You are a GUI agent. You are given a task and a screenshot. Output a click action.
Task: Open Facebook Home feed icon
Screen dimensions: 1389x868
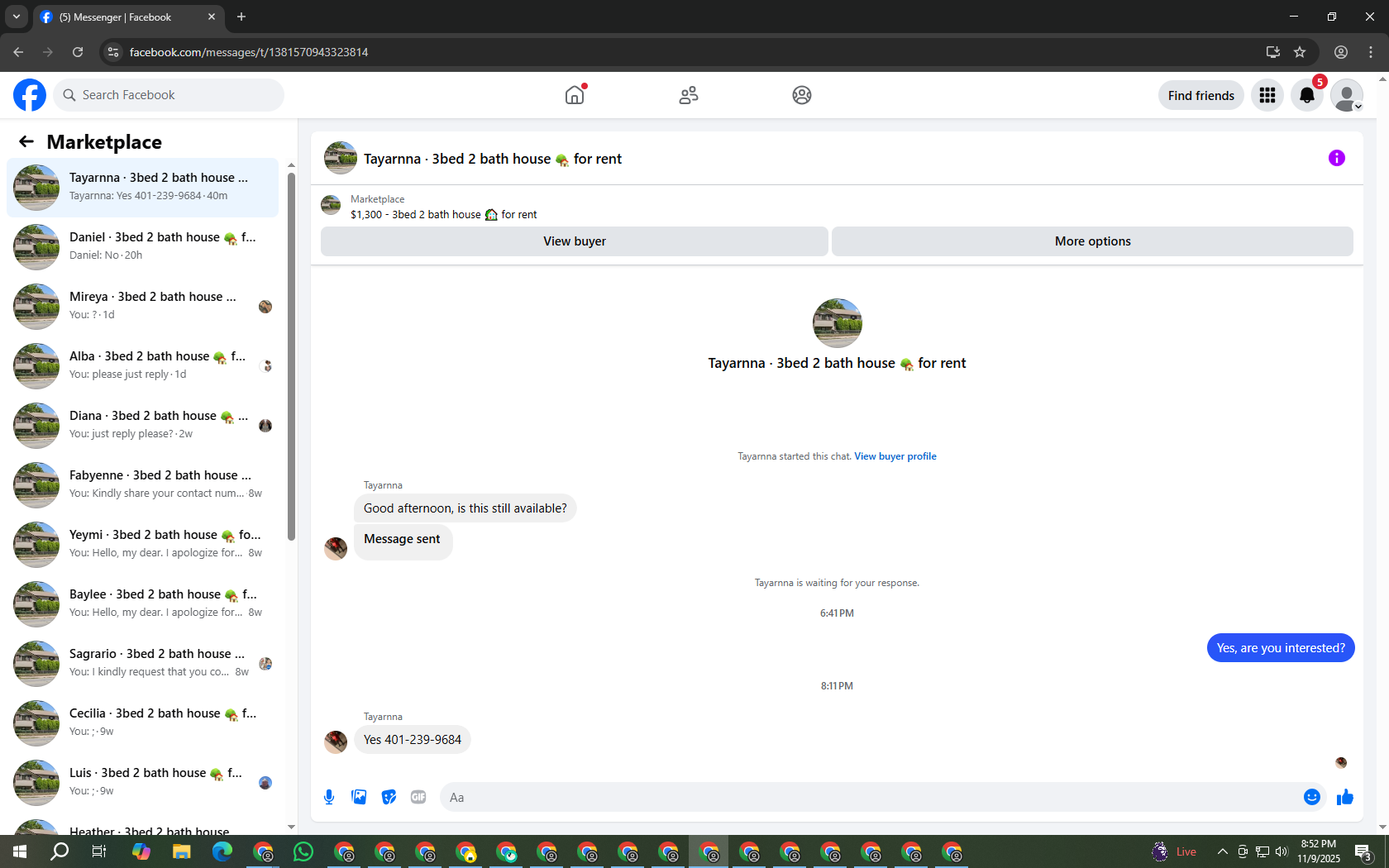(575, 95)
